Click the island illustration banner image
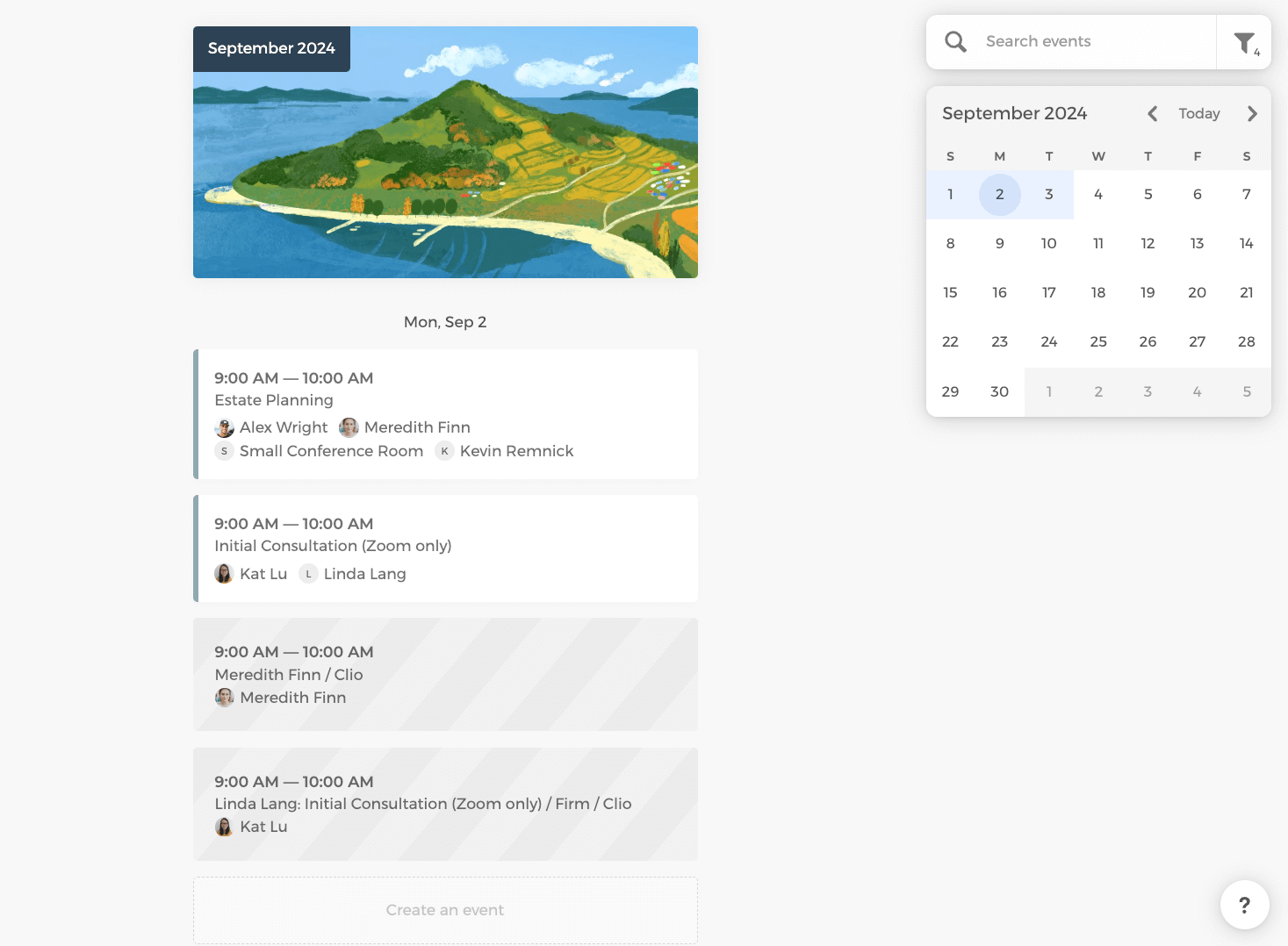 point(445,152)
